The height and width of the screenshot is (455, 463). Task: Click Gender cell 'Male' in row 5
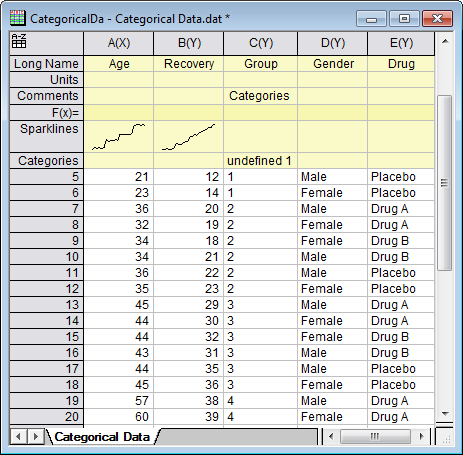click(x=333, y=177)
